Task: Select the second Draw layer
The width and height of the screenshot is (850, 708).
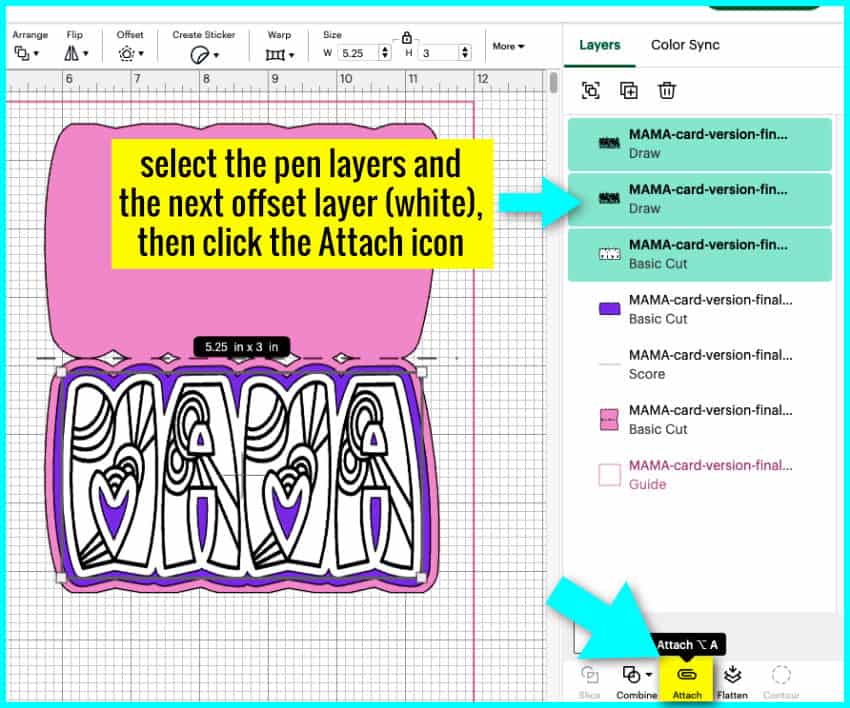Action: click(700, 199)
